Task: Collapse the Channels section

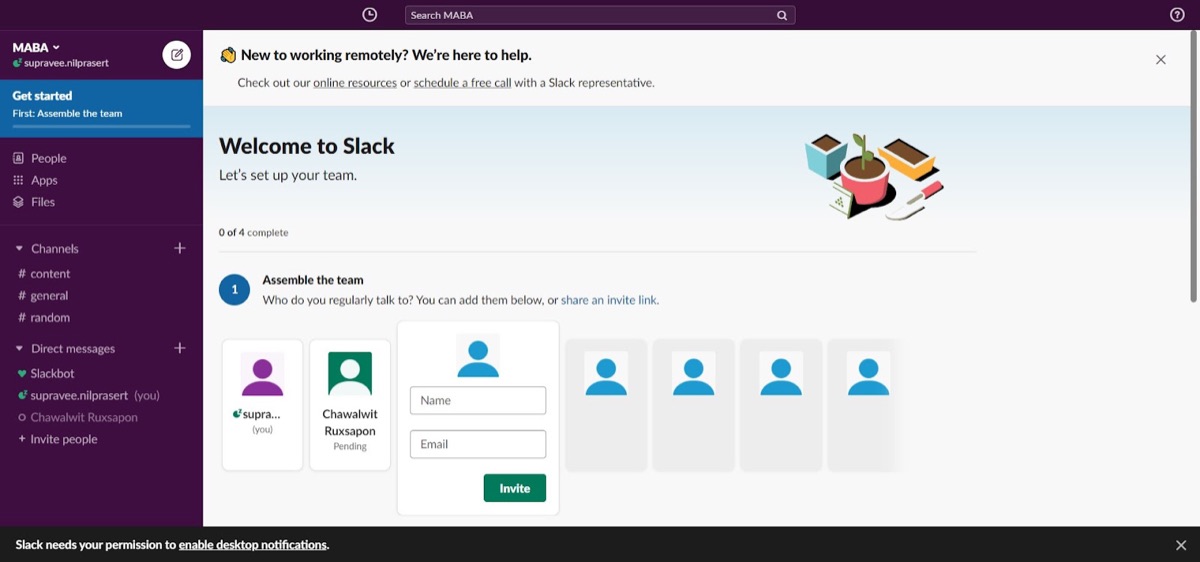Action: pyautogui.click(x=19, y=249)
